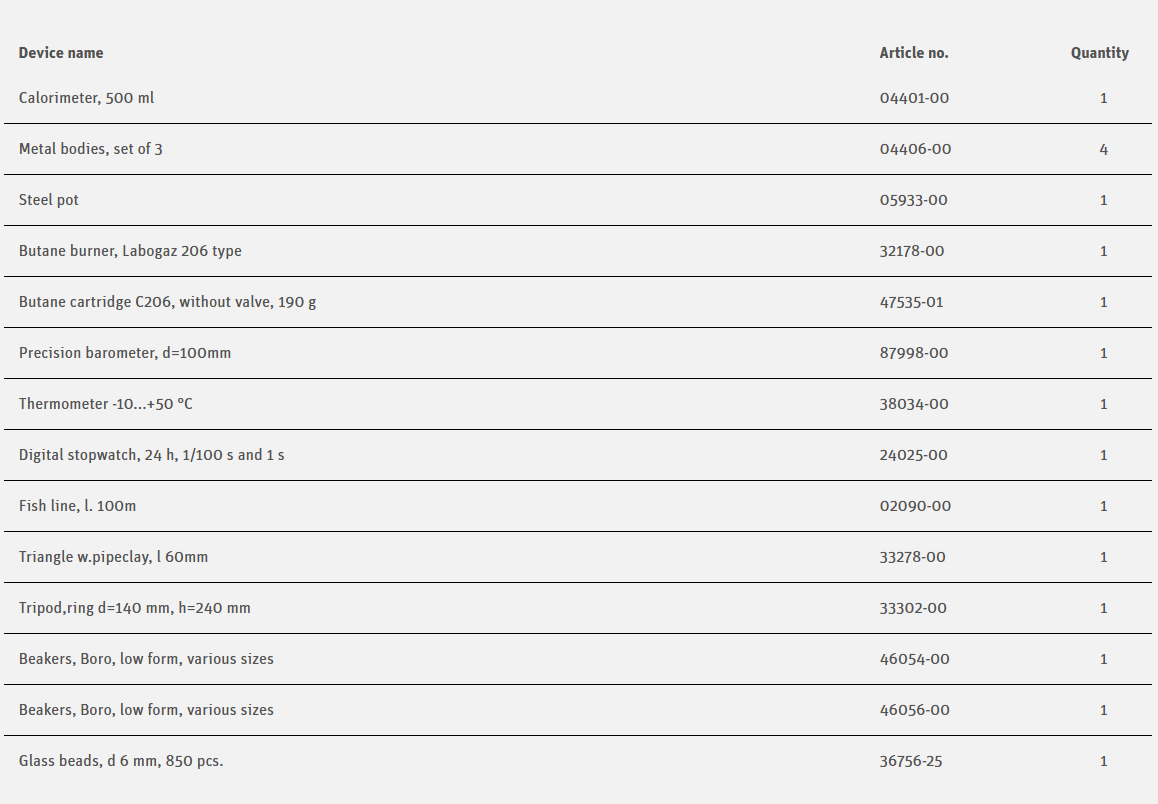Select Butane cartridge C206 item name
1158x804 pixels.
click(167, 302)
